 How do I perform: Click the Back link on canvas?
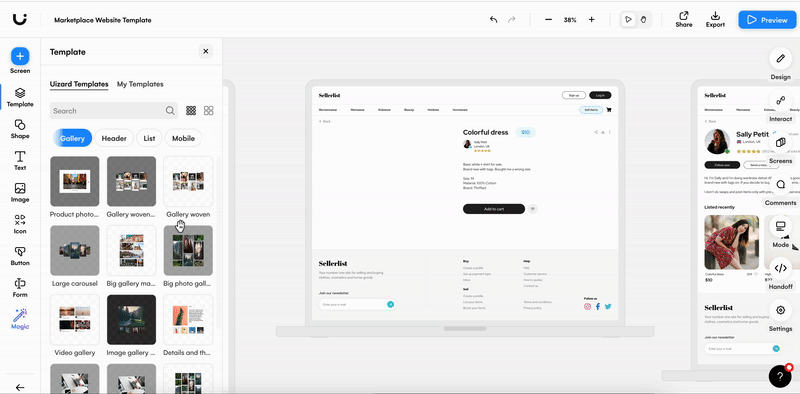point(325,121)
